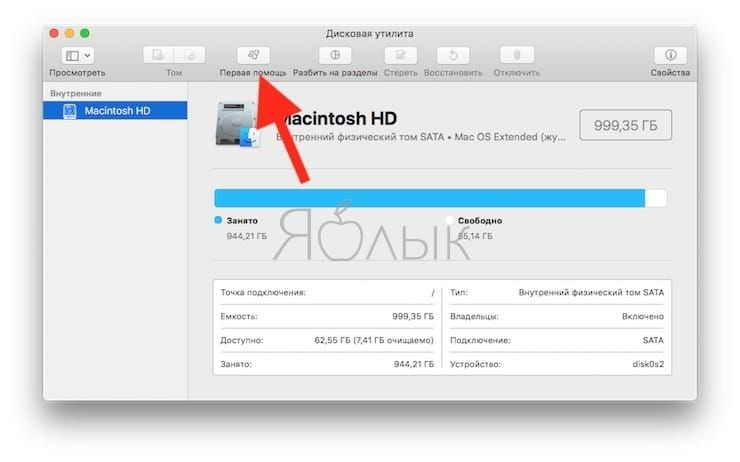Click the Дисковая утилита window title
This screenshot has width=740, height=462.
(x=370, y=34)
